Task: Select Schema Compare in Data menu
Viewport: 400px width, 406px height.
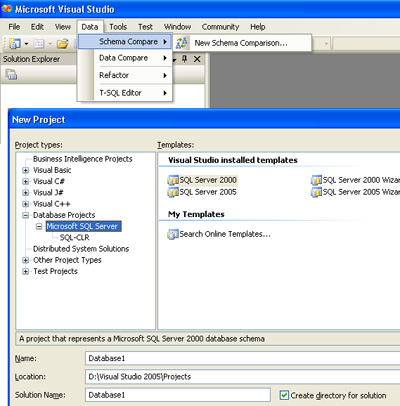Action: [x=125, y=42]
